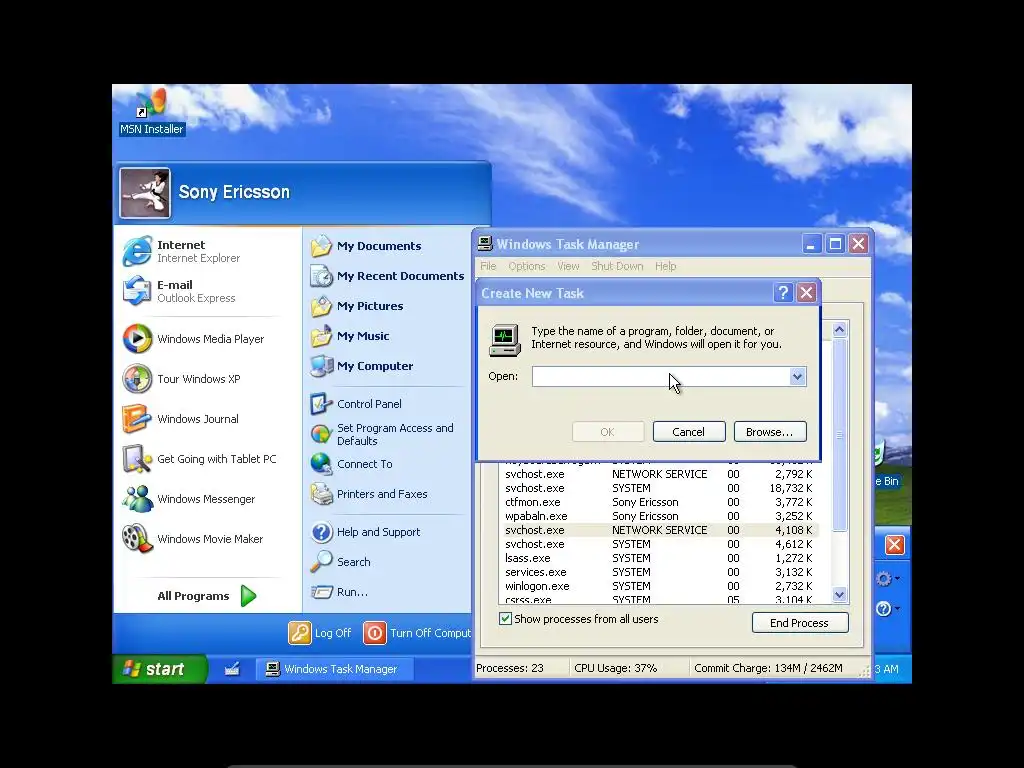
Task: Open Task Manager Shut Down menu
Action: click(617, 266)
